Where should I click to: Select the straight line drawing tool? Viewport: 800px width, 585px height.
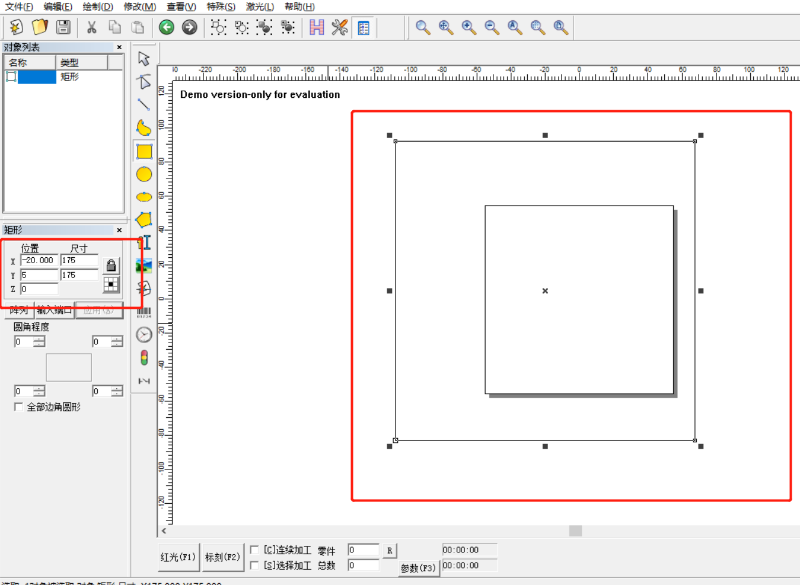[144, 104]
